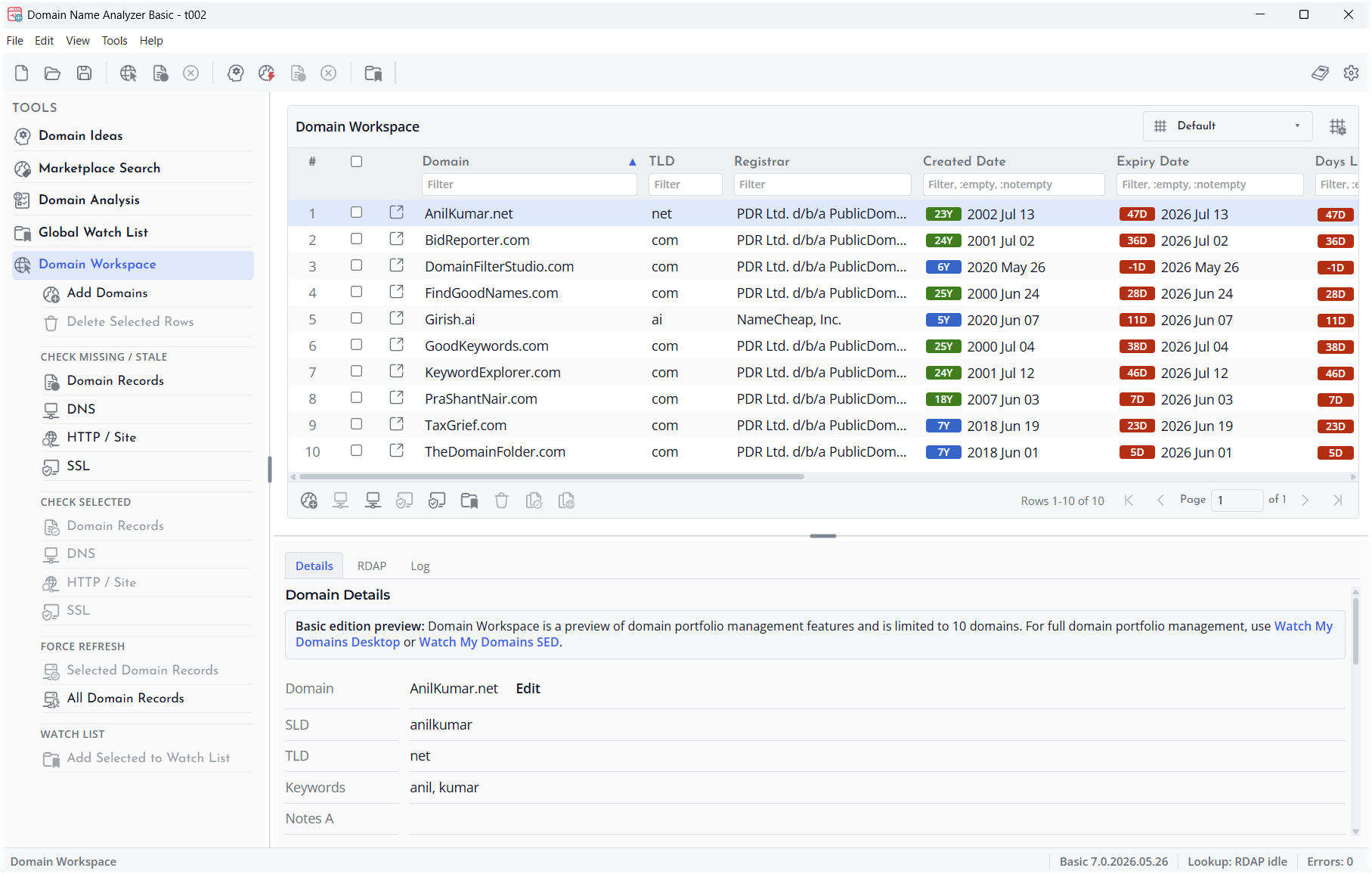Check the AnilKumar.net row checkbox
This screenshot has width=1372, height=874.
357,212
